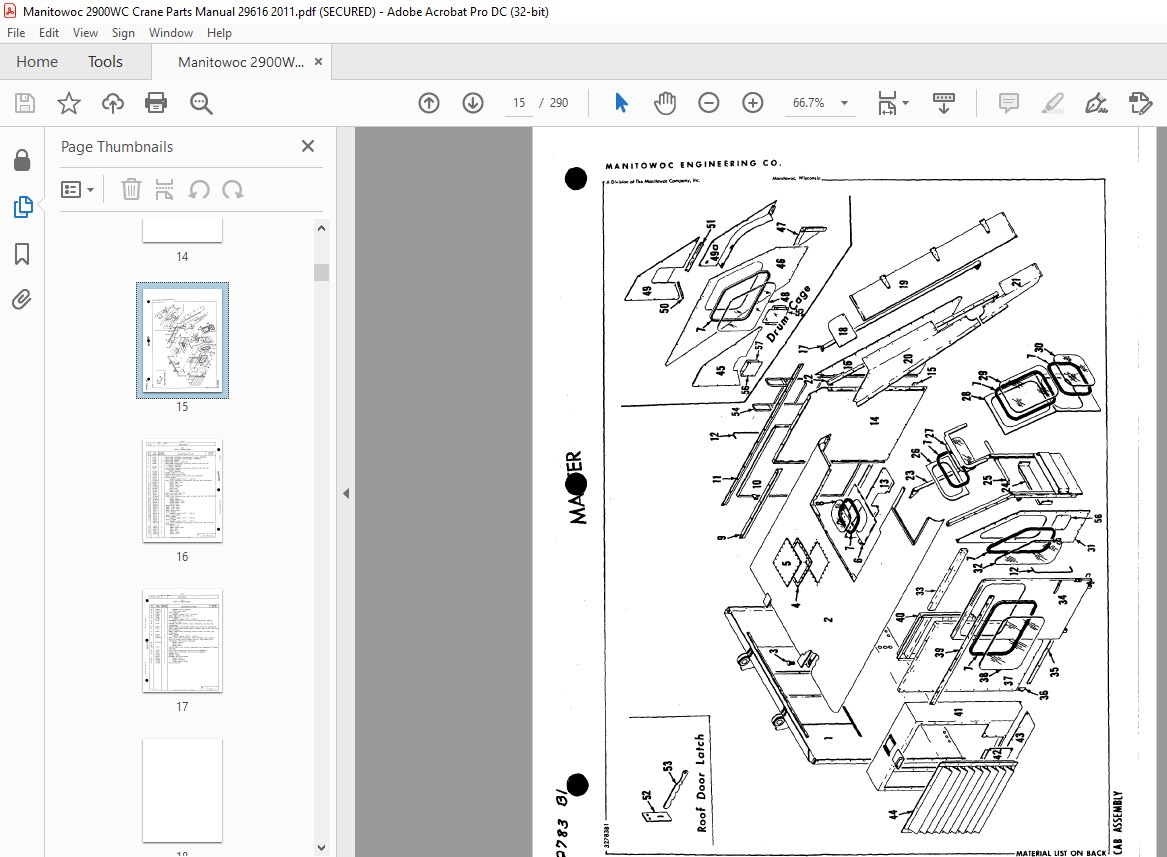
Task: Select page 16 thumbnail
Action: 182,491
